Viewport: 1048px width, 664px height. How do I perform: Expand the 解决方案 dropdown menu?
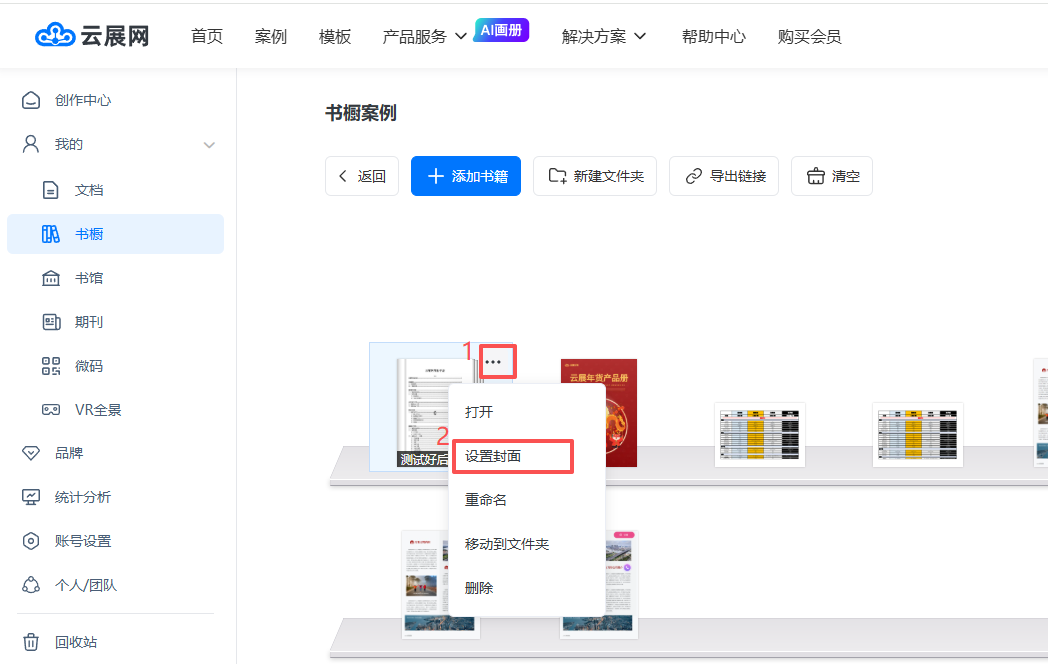604,37
